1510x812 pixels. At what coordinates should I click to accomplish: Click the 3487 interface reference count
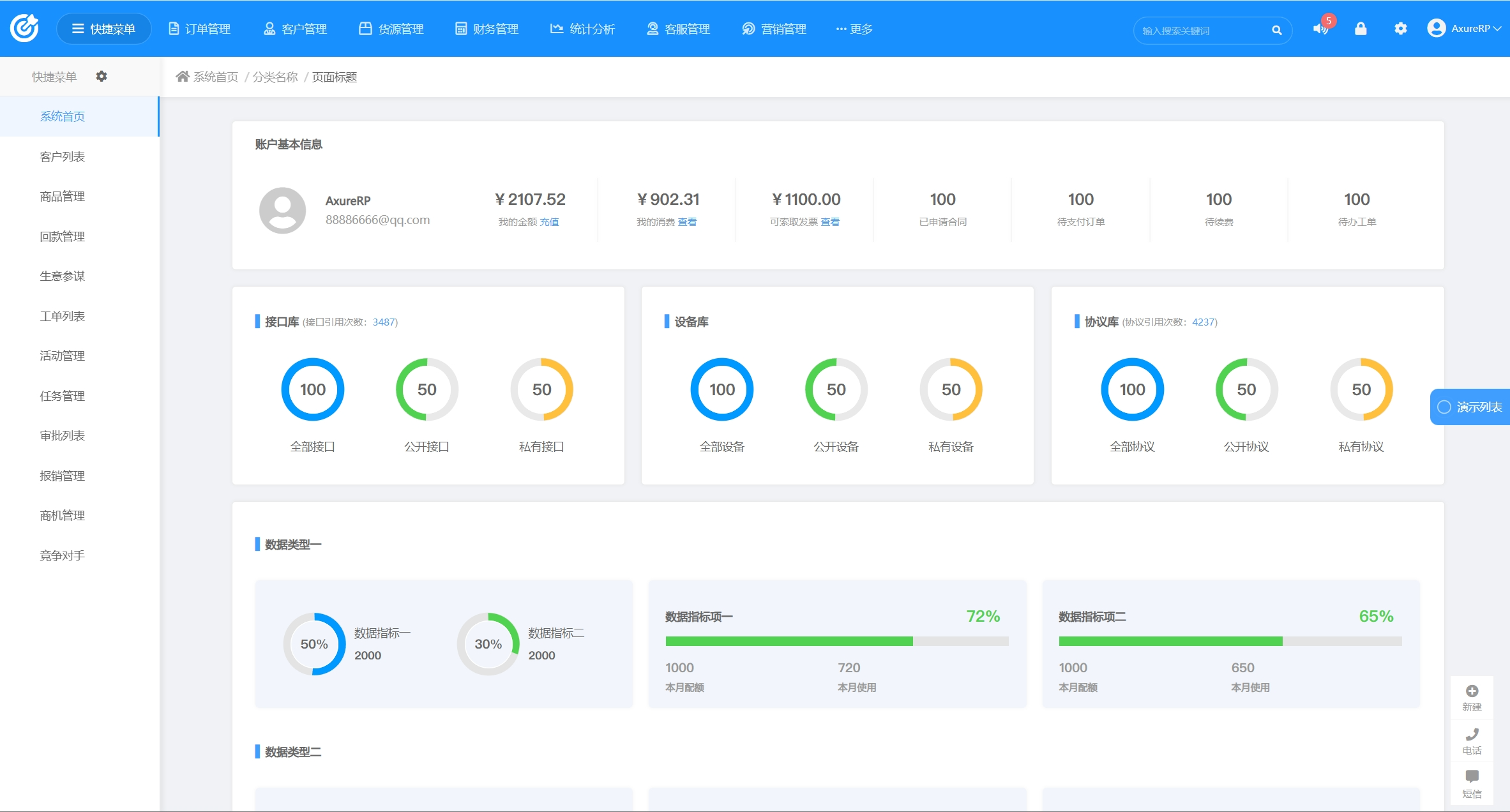coord(383,322)
